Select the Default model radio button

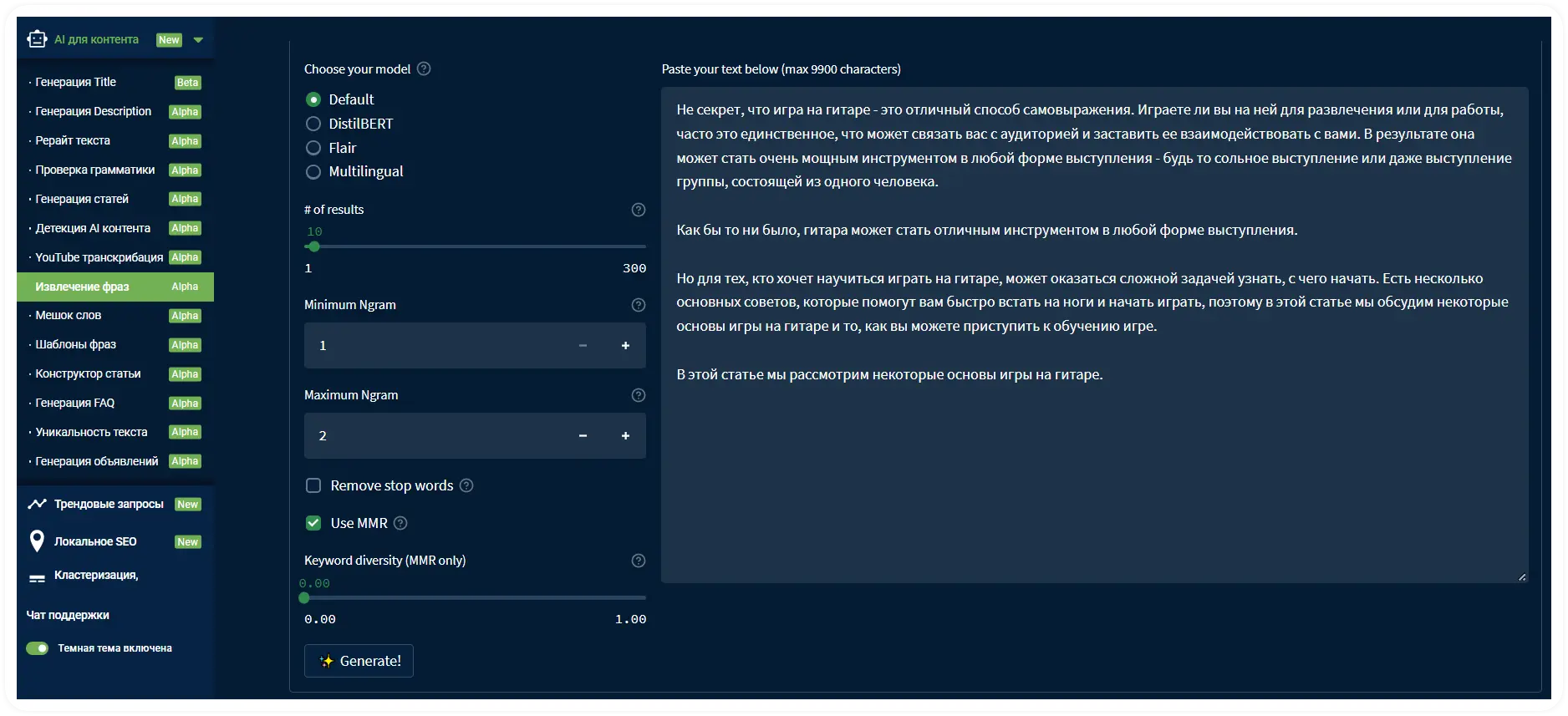[x=313, y=99]
